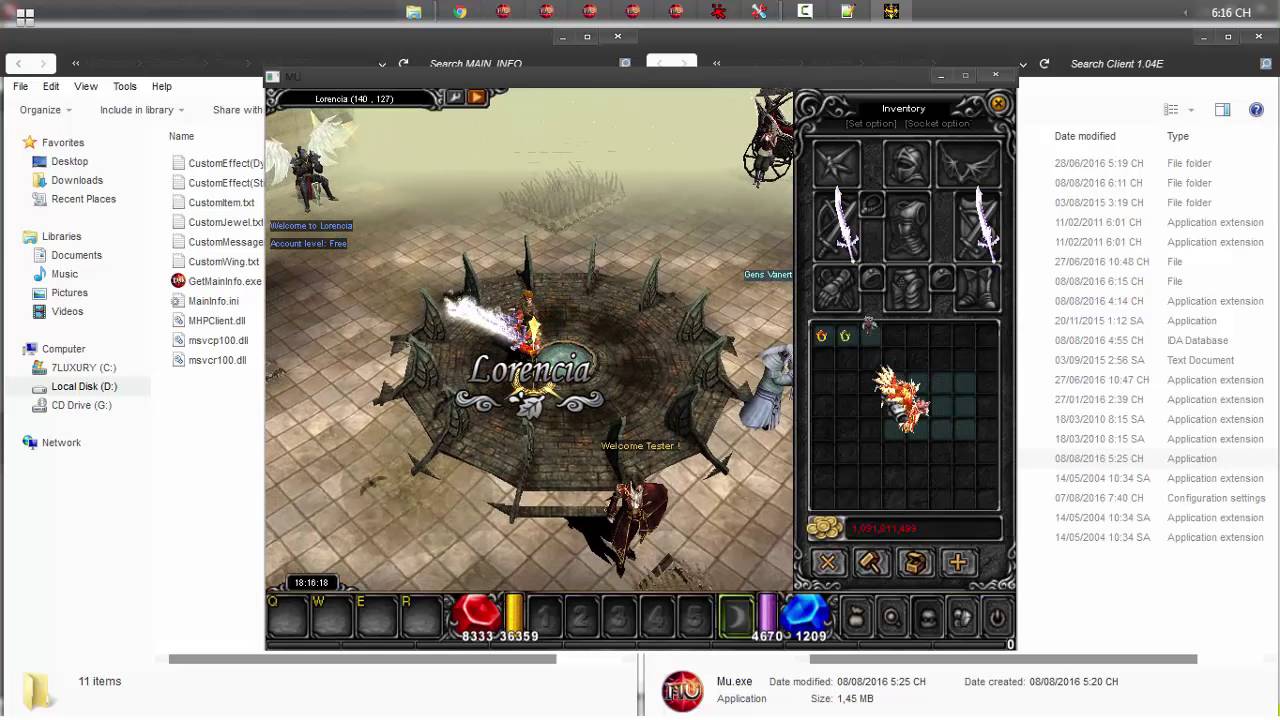Select Desktop under Favorites
This screenshot has height=720, width=1280.
pos(69,161)
